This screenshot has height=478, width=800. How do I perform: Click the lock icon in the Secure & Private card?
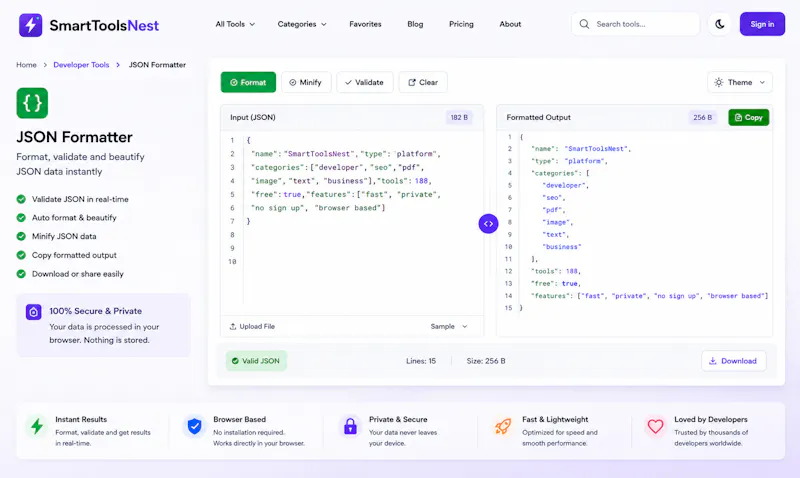pos(34,312)
